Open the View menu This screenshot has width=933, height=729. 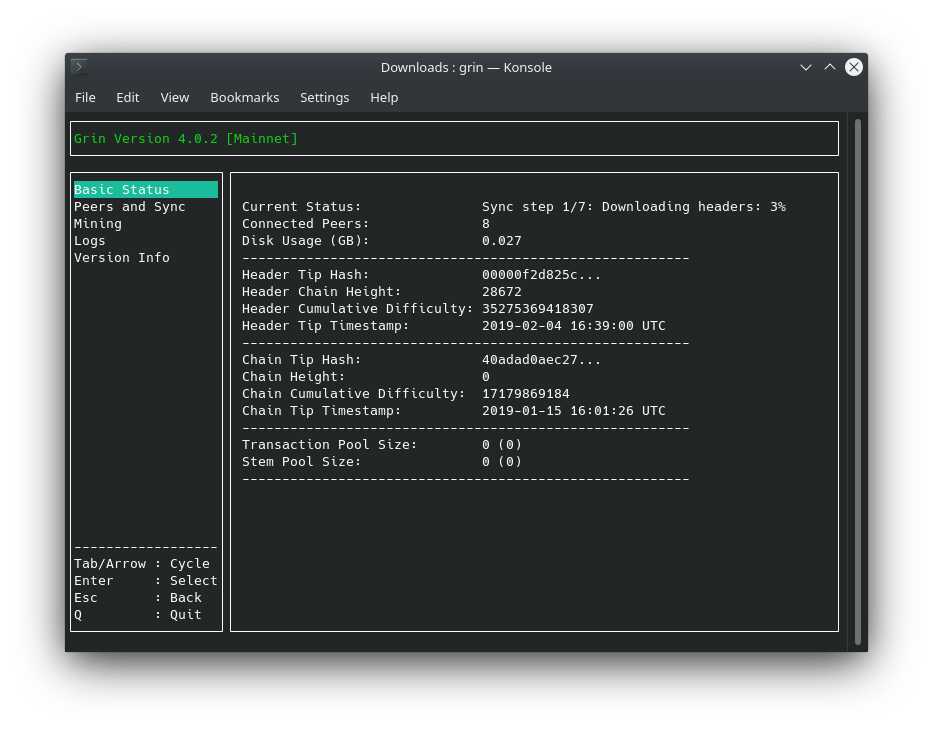[174, 98]
